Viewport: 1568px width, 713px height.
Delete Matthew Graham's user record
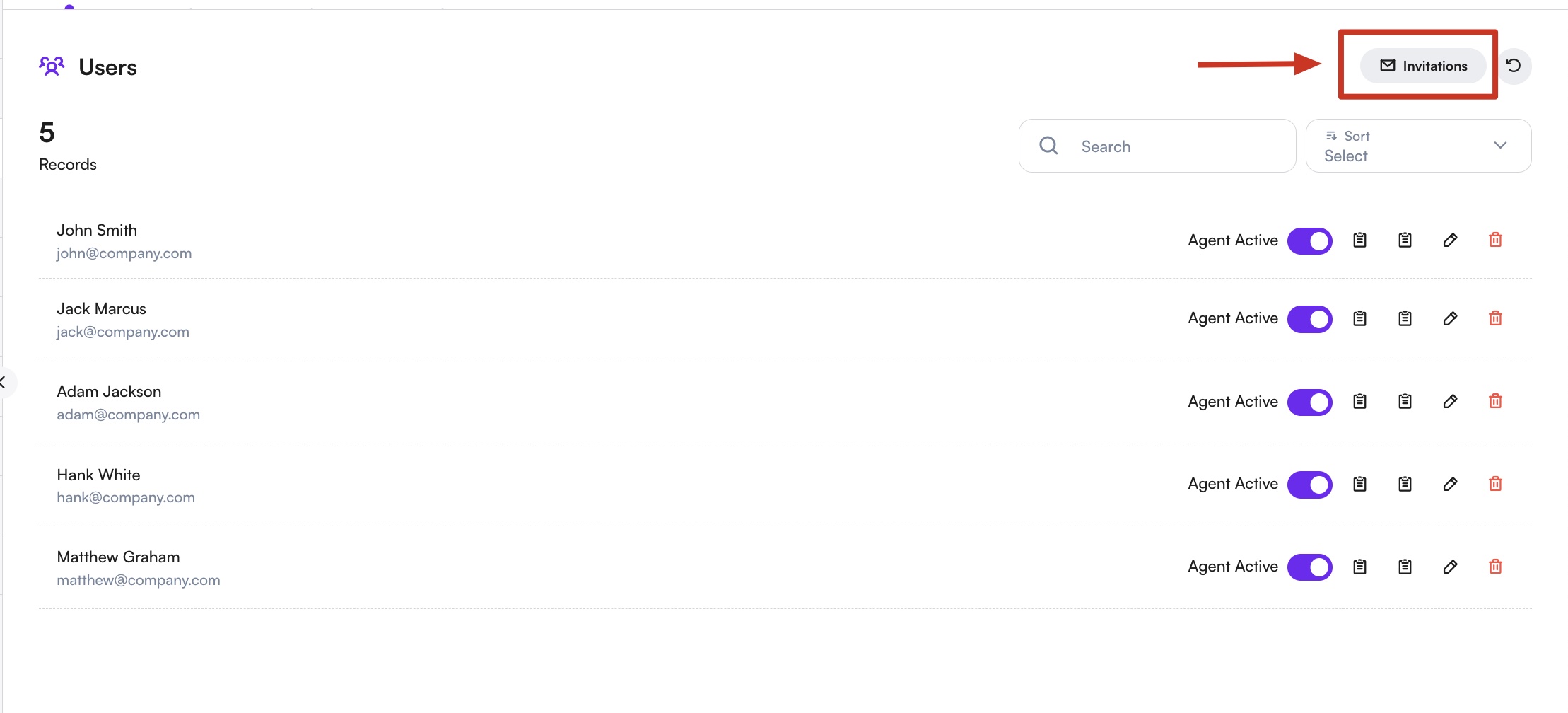click(x=1495, y=567)
